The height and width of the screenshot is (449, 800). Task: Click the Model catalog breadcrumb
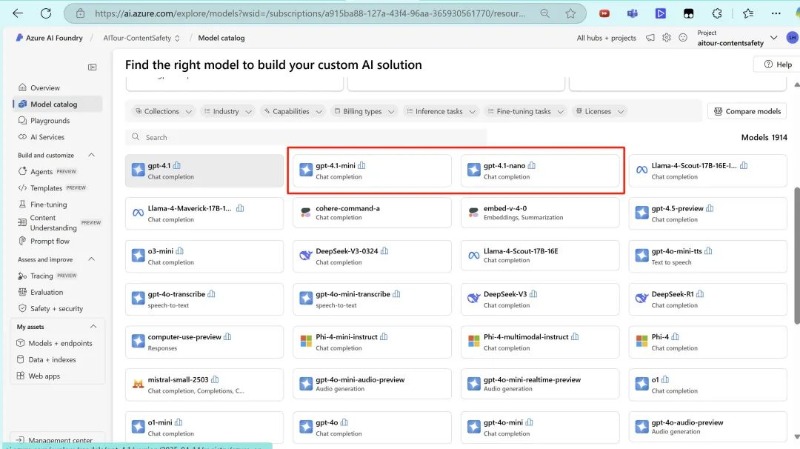coord(221,38)
